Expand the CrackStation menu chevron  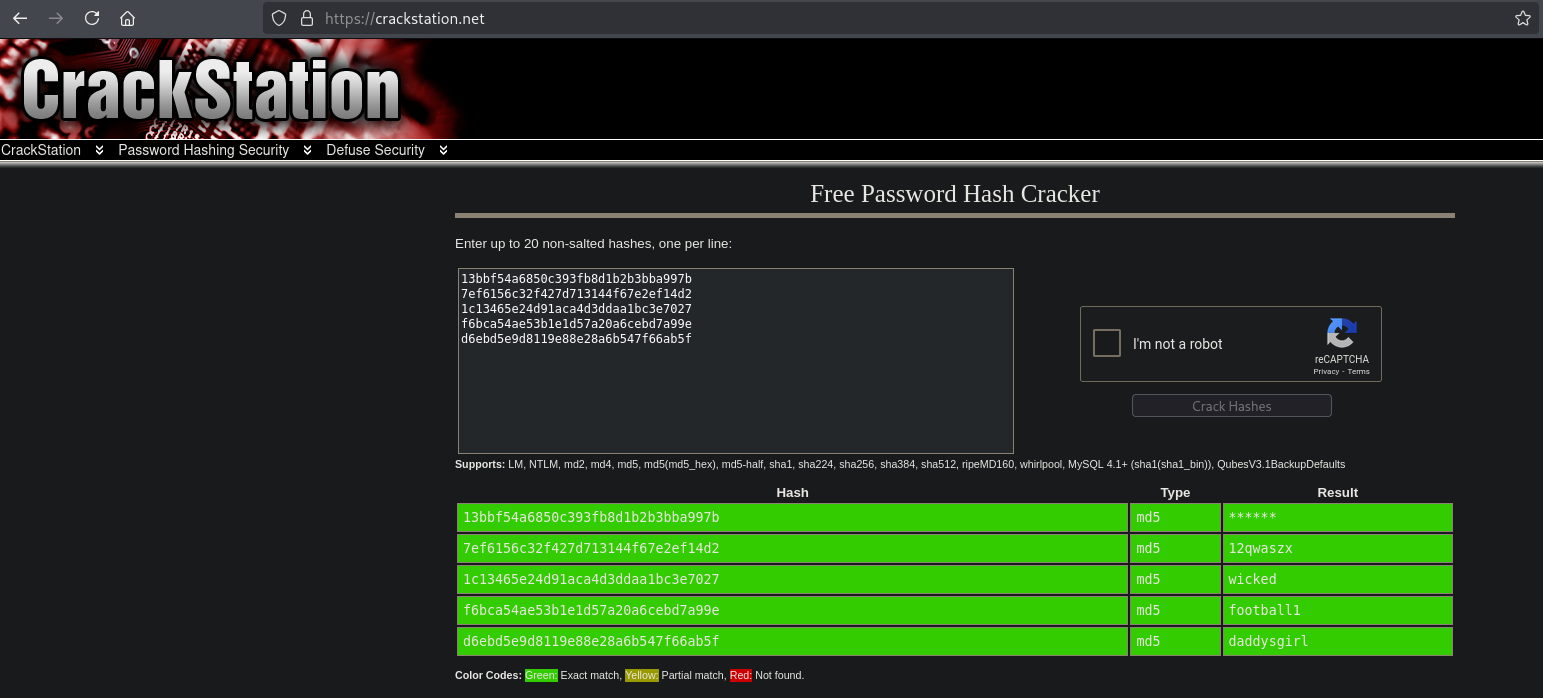(x=99, y=150)
